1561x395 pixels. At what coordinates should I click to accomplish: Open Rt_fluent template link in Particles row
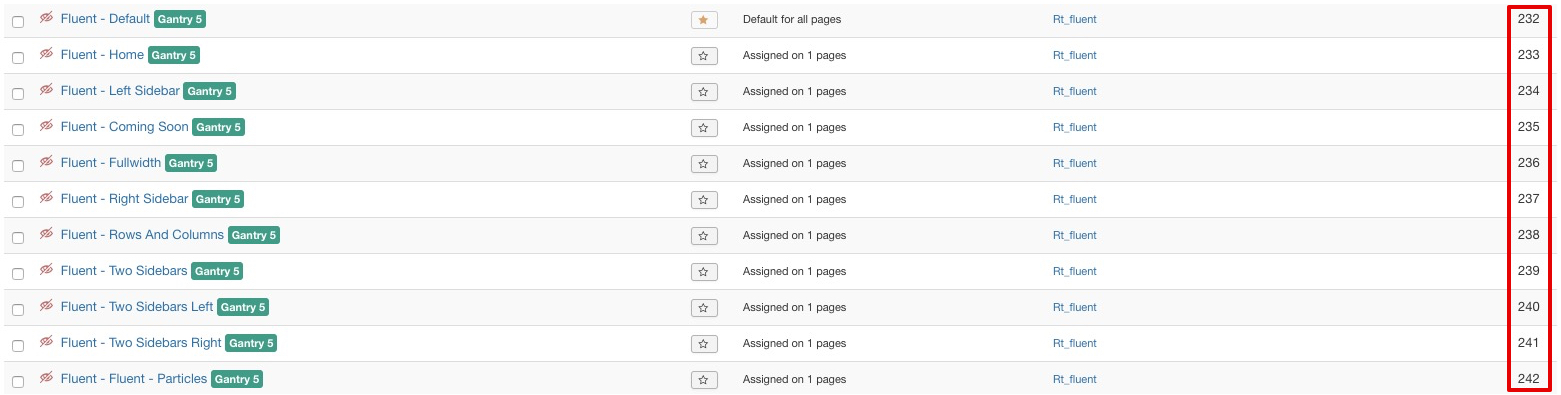point(1074,379)
